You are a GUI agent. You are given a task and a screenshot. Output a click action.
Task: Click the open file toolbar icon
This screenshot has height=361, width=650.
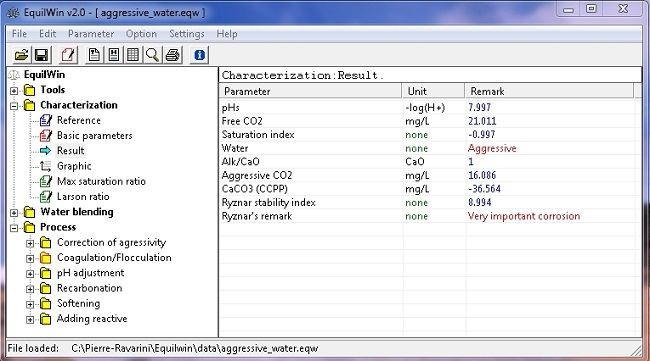[x=22, y=55]
